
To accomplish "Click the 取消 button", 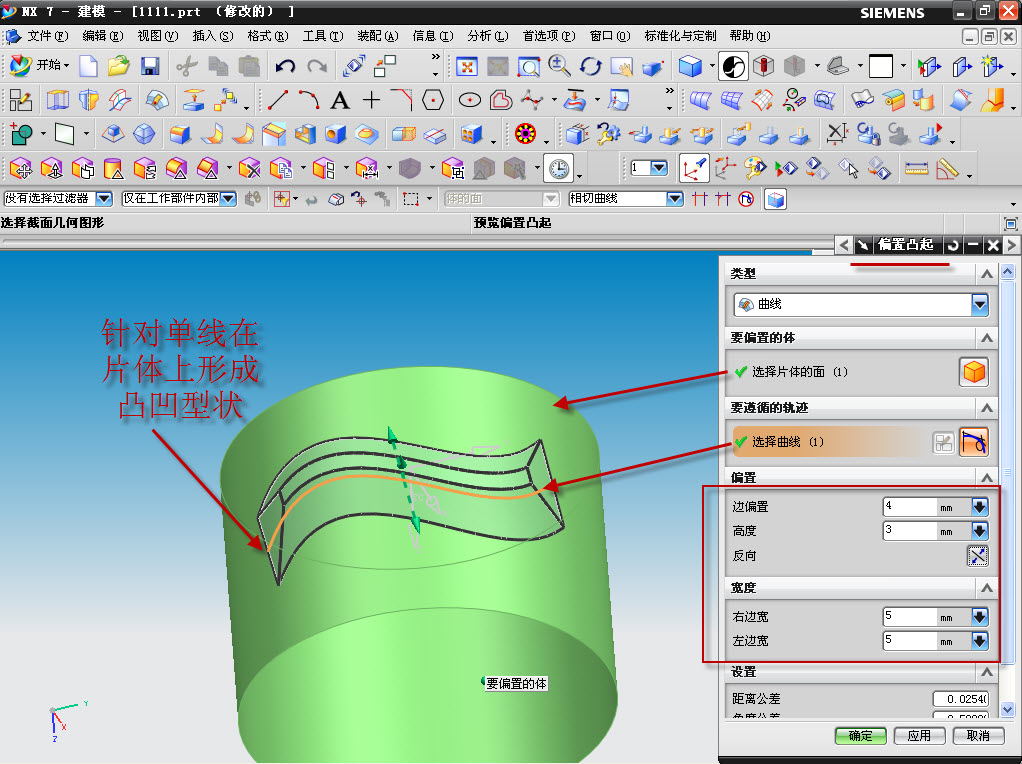I will [978, 736].
